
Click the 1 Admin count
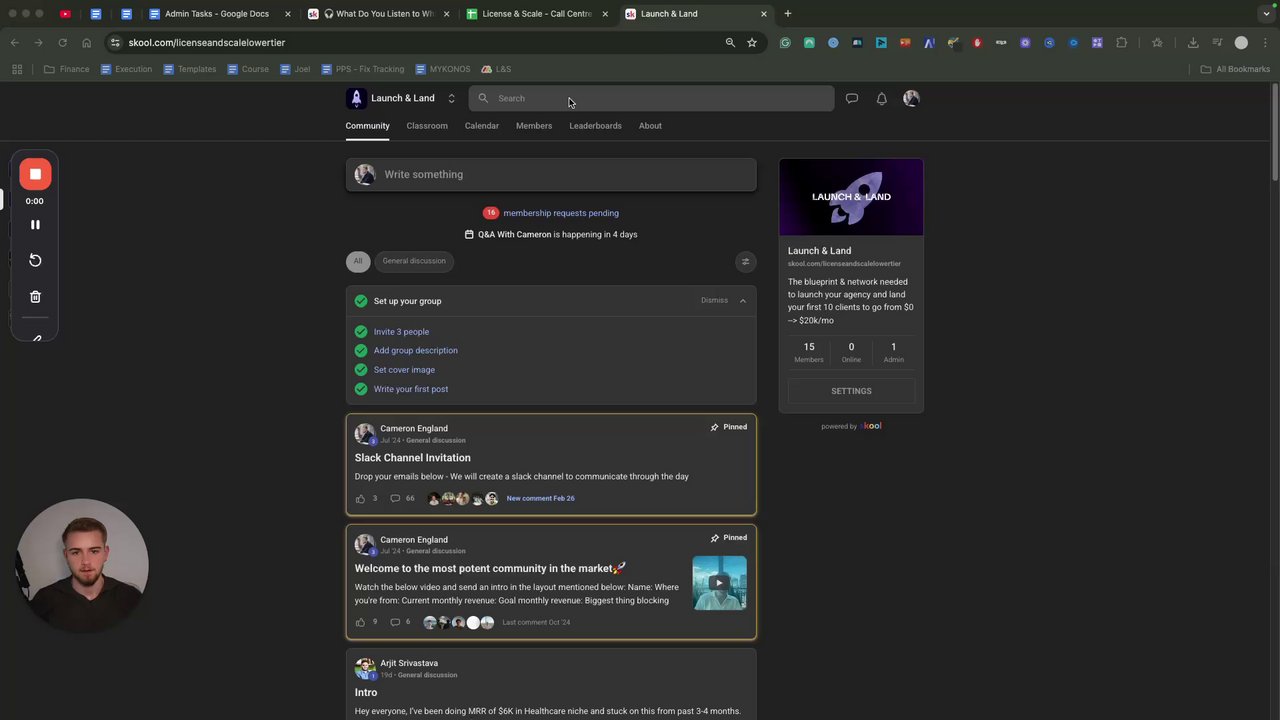coord(894,352)
